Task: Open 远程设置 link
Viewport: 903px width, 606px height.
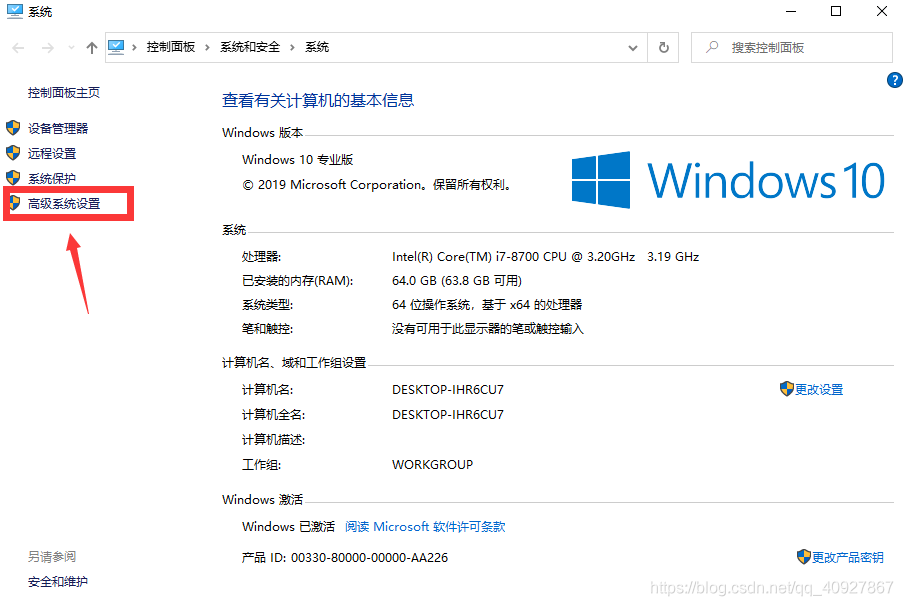Action: point(52,153)
